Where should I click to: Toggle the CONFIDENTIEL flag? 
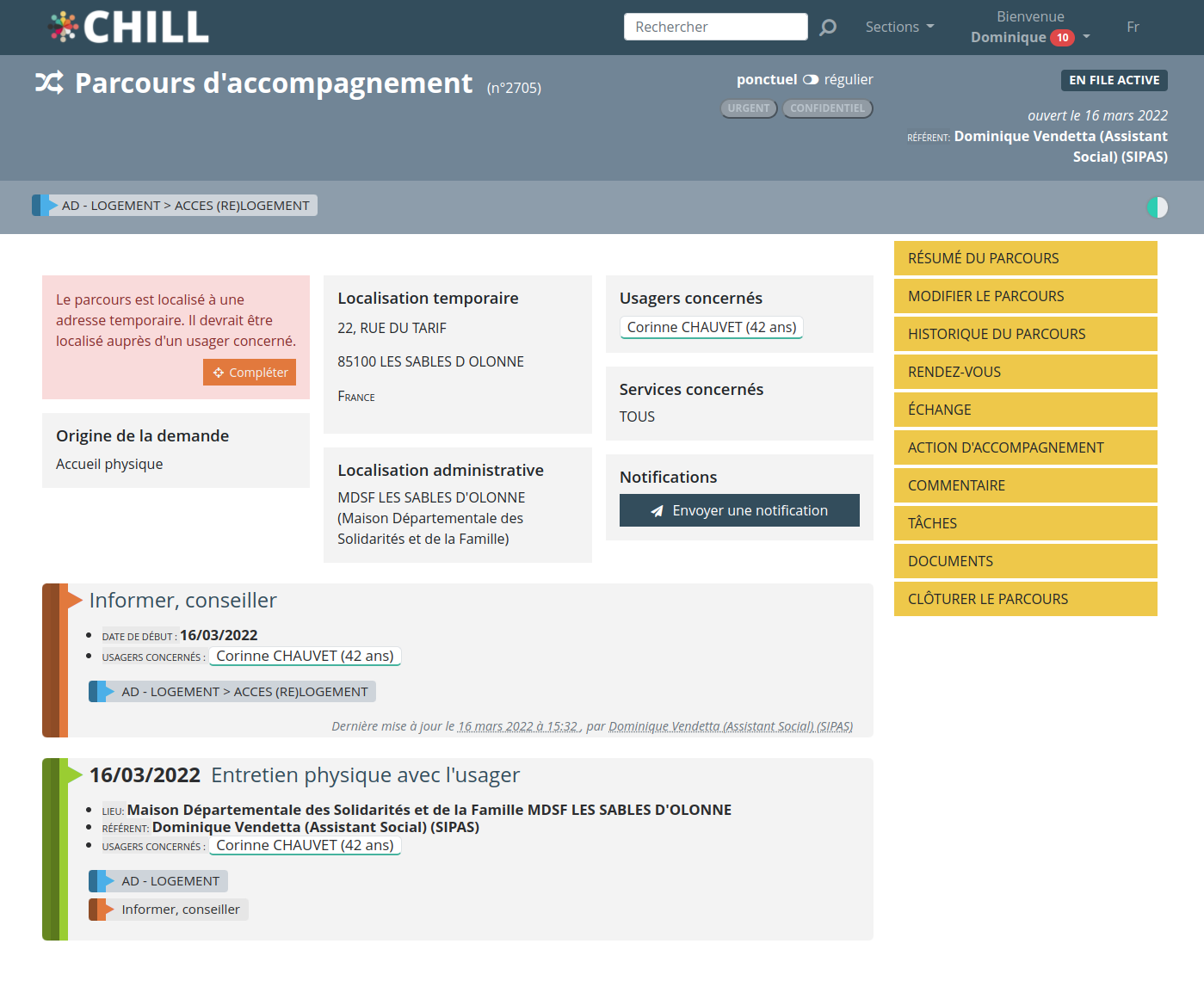(x=827, y=108)
